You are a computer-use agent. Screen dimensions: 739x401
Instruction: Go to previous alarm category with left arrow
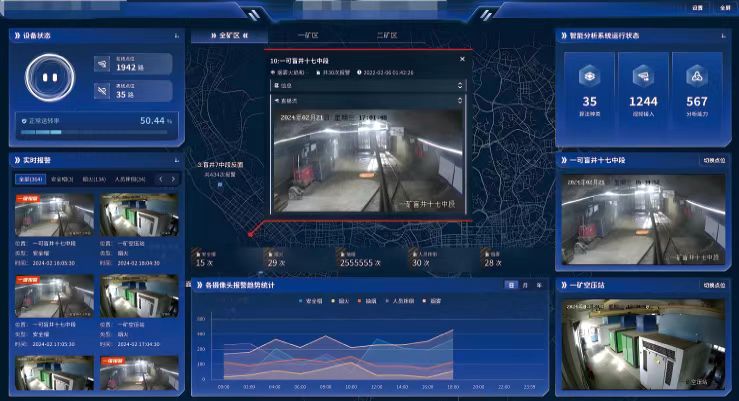[161, 179]
